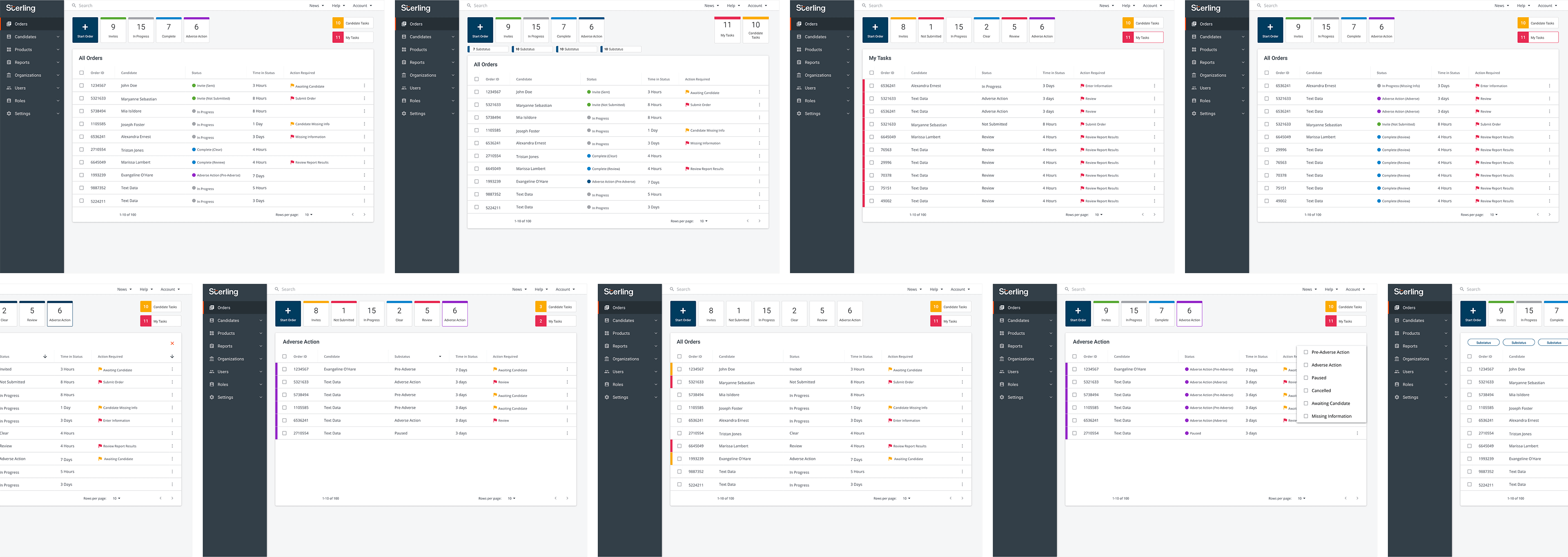Click the Organizations icon in the '7 Substatus' chip mockup

(404, 75)
